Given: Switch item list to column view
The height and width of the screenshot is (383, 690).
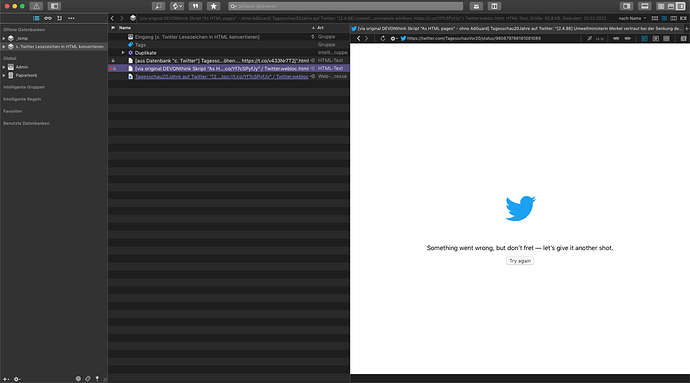Looking at the screenshot, I should pos(673,18).
